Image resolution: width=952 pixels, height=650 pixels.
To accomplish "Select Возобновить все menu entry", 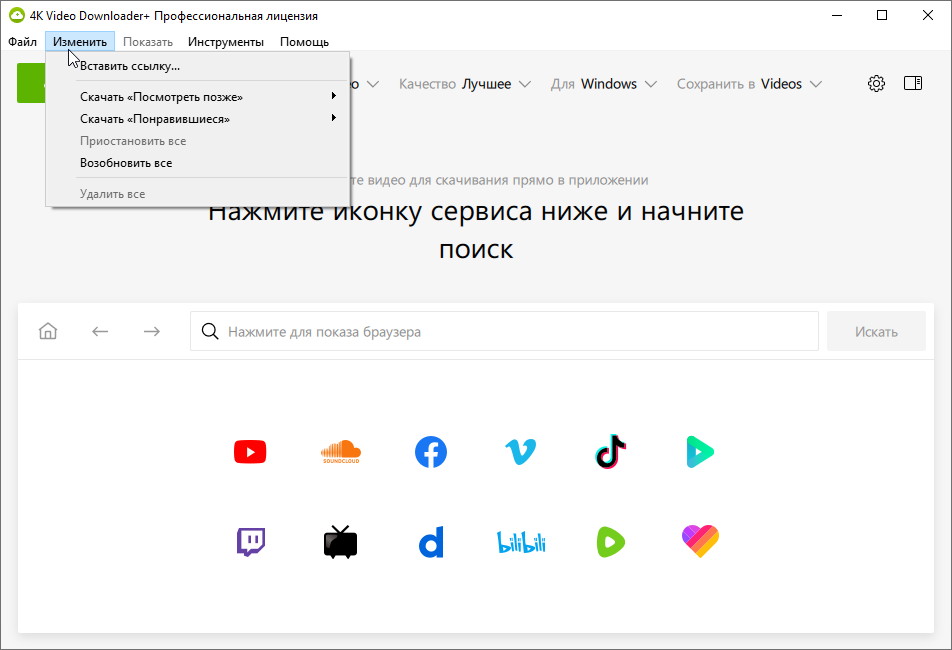I will point(198,163).
